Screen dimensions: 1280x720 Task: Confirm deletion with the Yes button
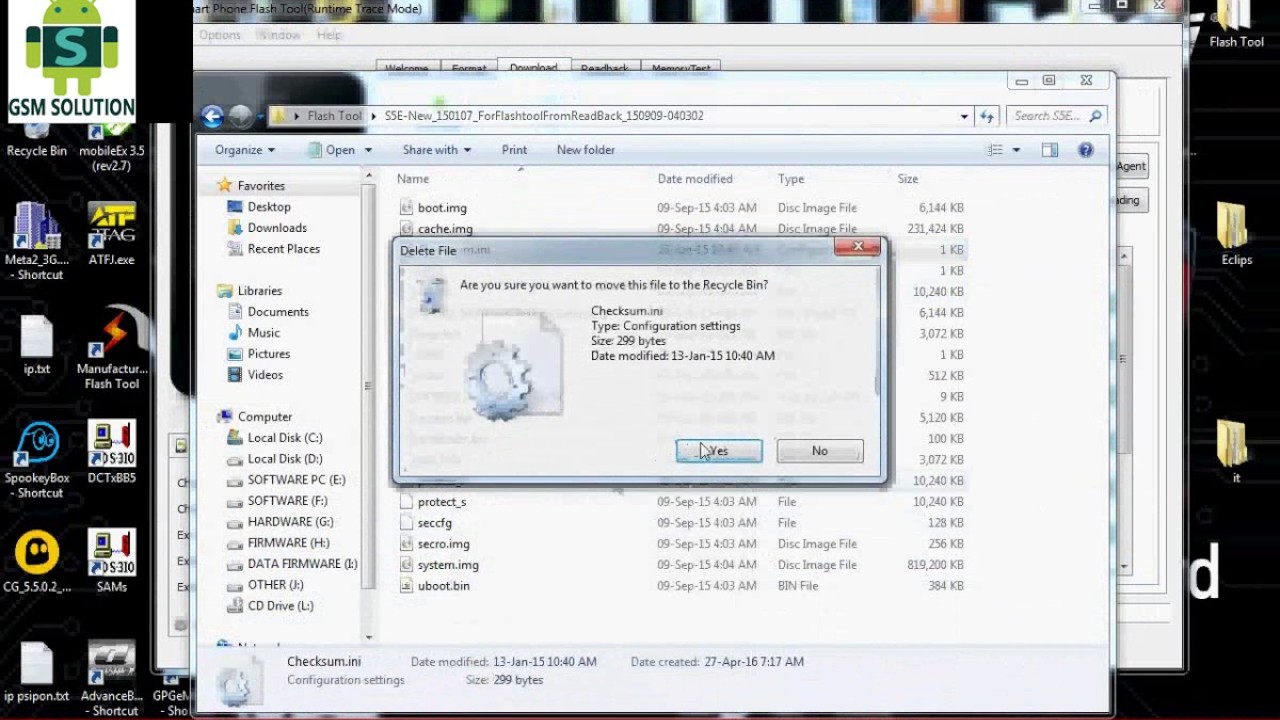(x=719, y=451)
